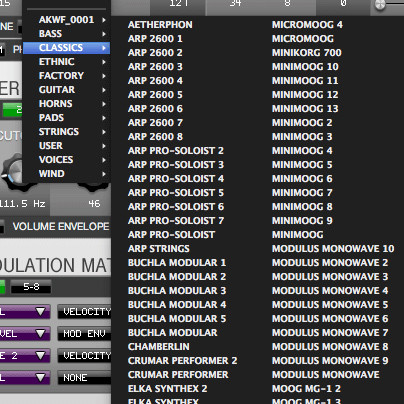Choose the ARP 2600 1 waveform

pyautogui.click(x=155, y=39)
